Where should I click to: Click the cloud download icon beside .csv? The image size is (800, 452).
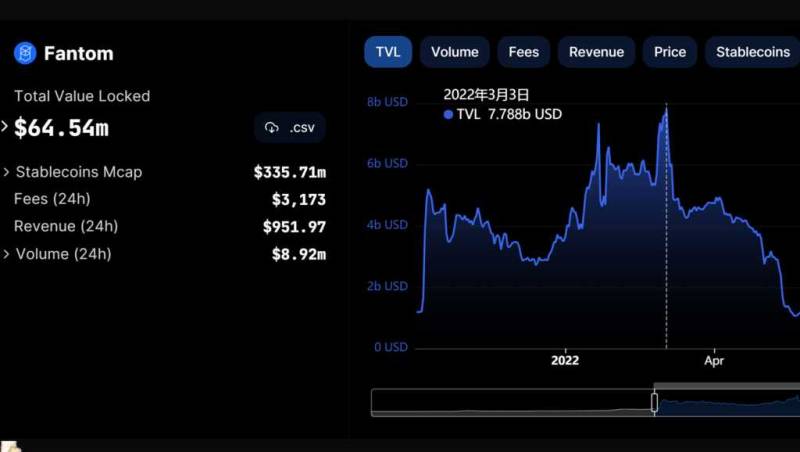(x=271, y=128)
